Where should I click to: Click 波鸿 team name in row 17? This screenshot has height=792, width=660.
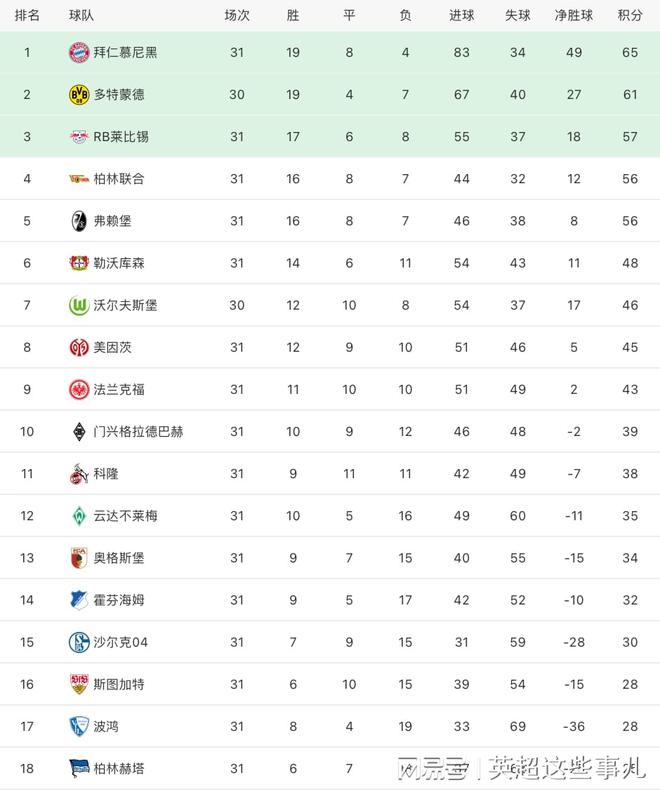[x=106, y=726]
